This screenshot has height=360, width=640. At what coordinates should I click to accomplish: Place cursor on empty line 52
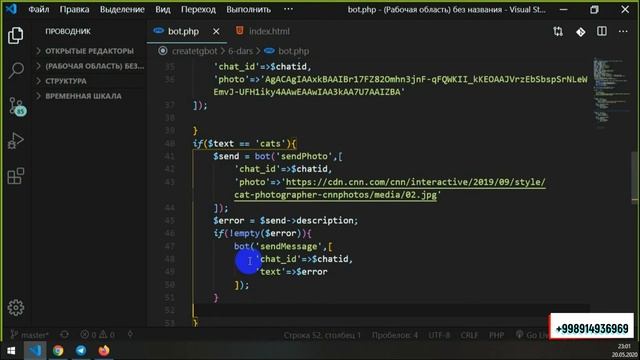[390, 310]
